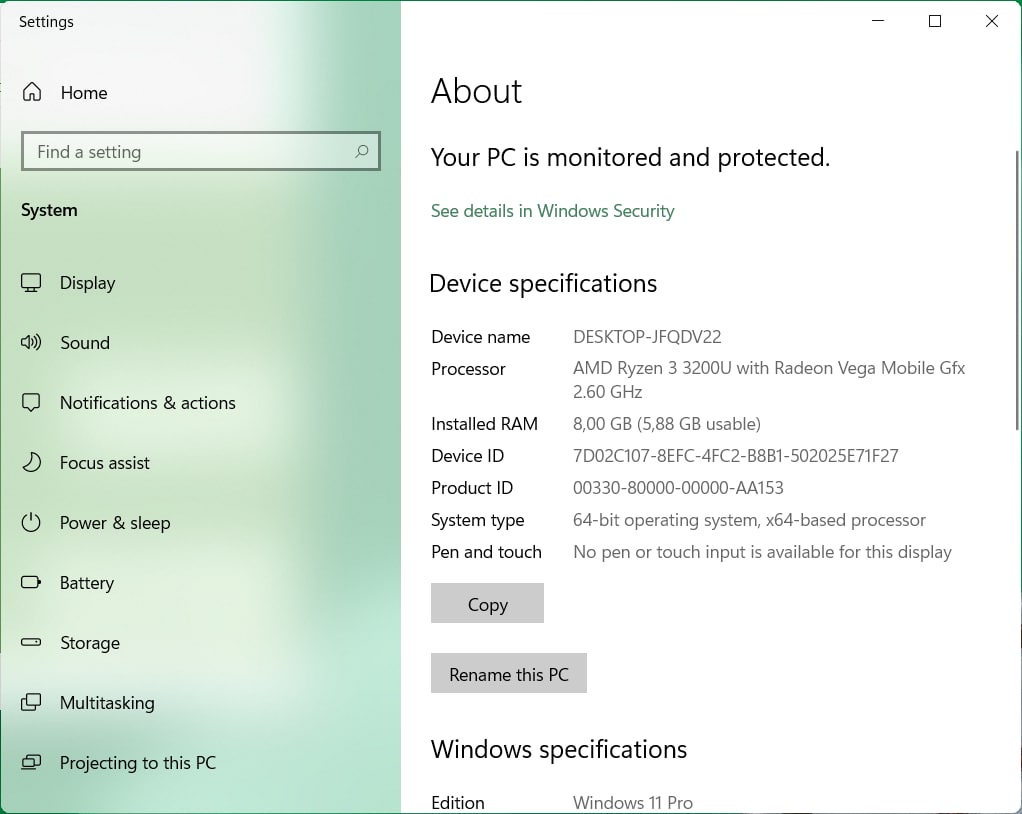The width and height of the screenshot is (1022, 814).
Task: Click the Focus assist moon icon
Action: (31, 462)
